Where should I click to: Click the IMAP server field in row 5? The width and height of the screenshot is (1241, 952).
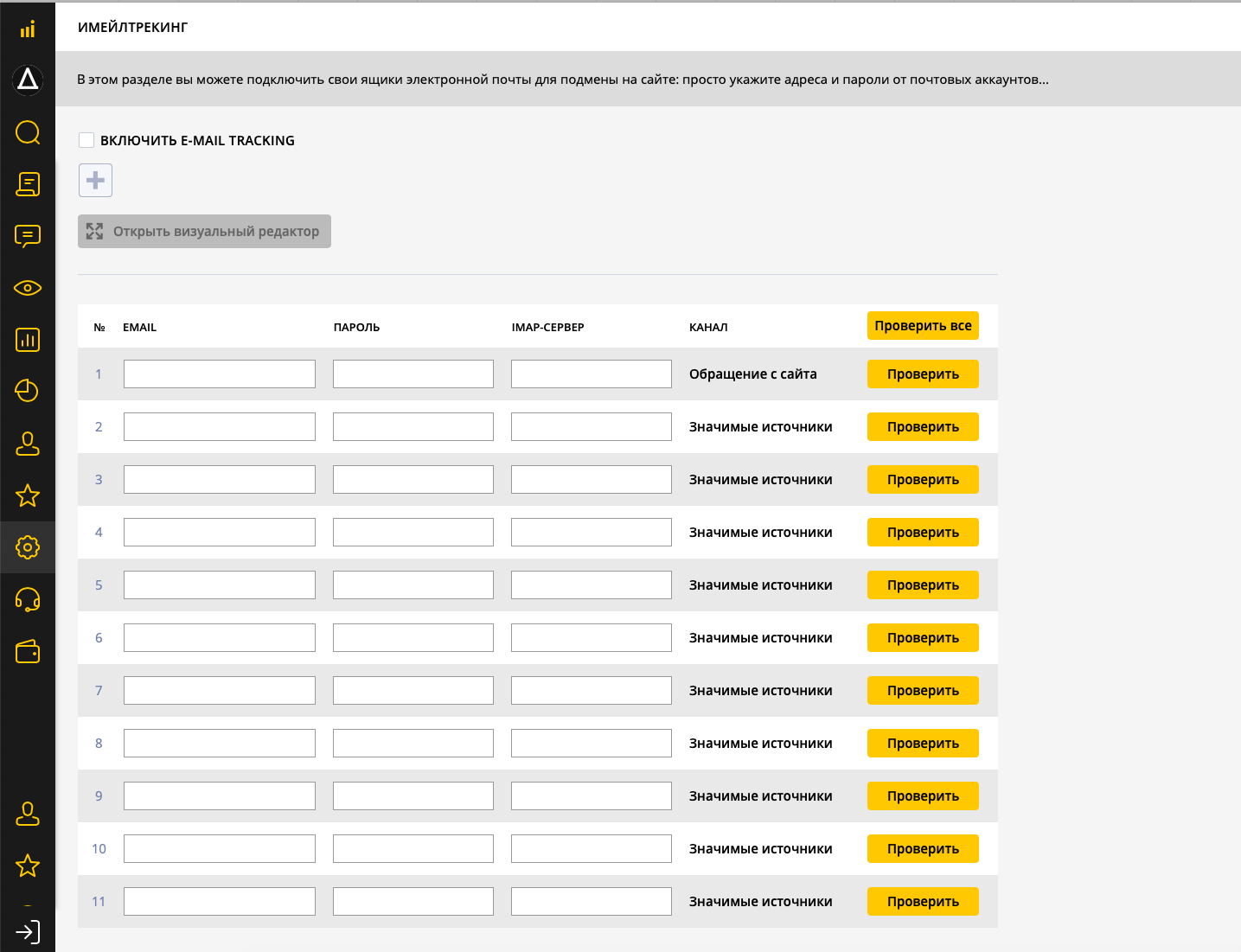[592, 585]
